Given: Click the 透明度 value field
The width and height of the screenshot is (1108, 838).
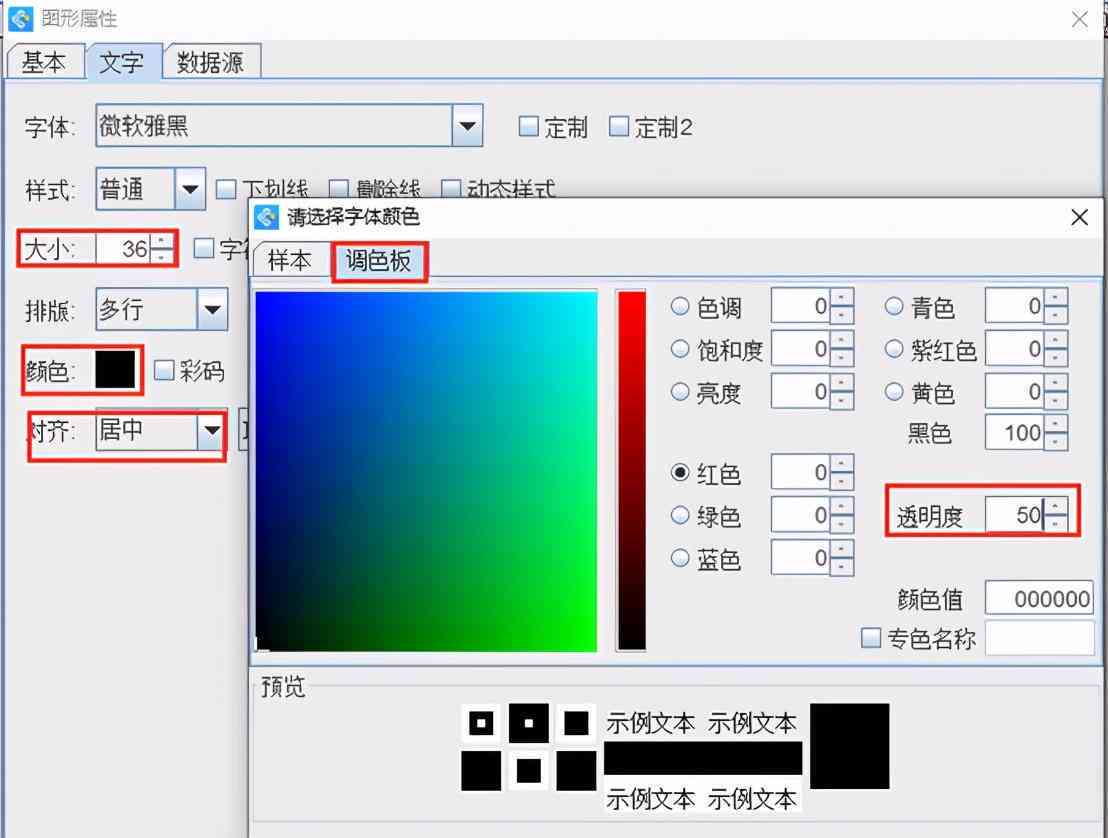Looking at the screenshot, I should pyautogui.click(x=1014, y=515).
